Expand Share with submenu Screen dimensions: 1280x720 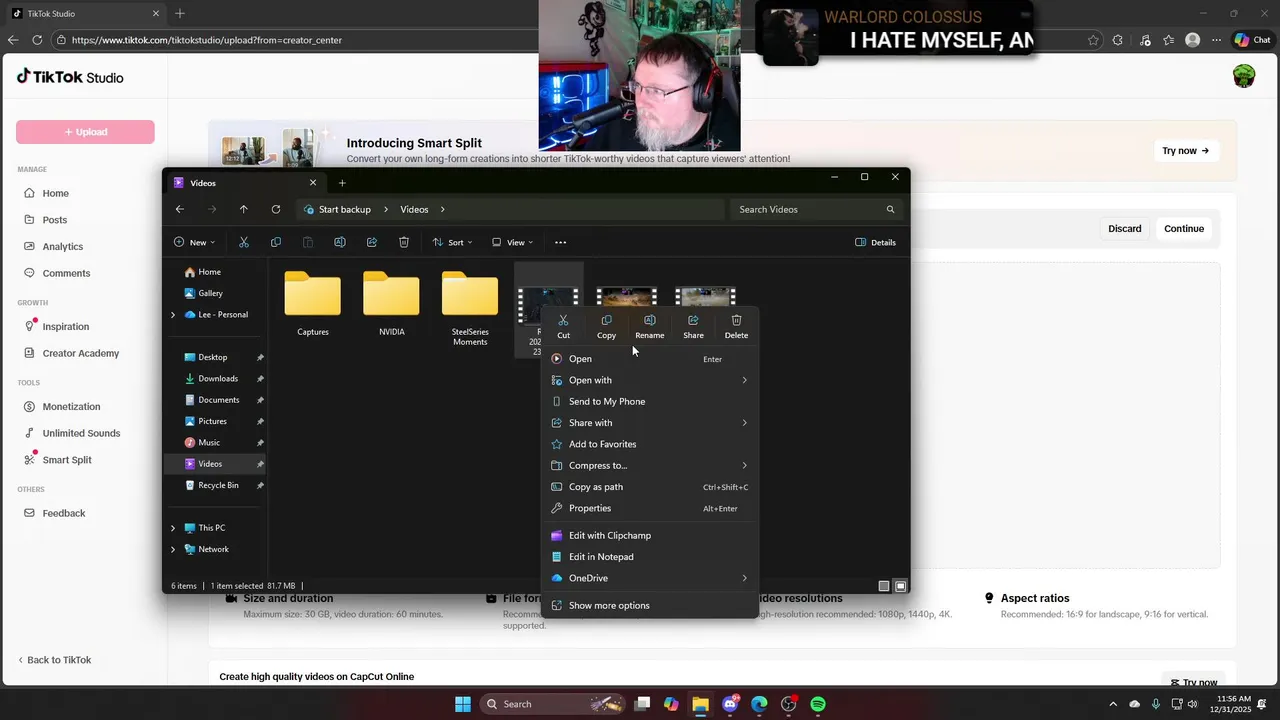(650, 423)
